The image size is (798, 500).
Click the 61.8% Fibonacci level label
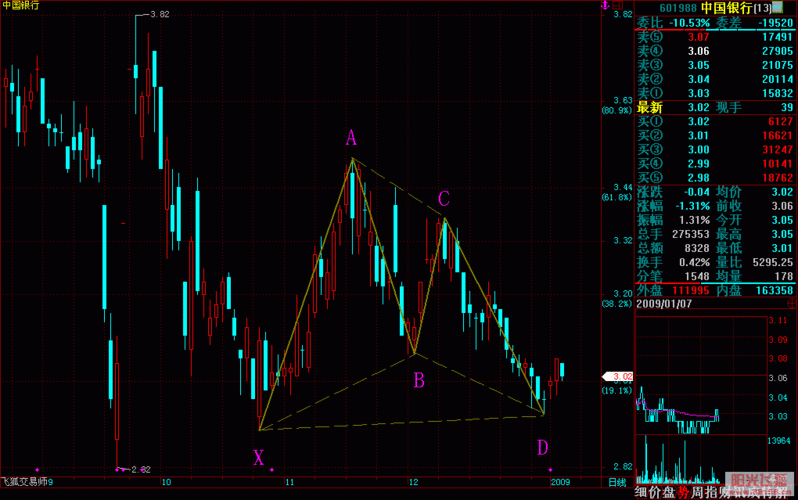[616, 197]
